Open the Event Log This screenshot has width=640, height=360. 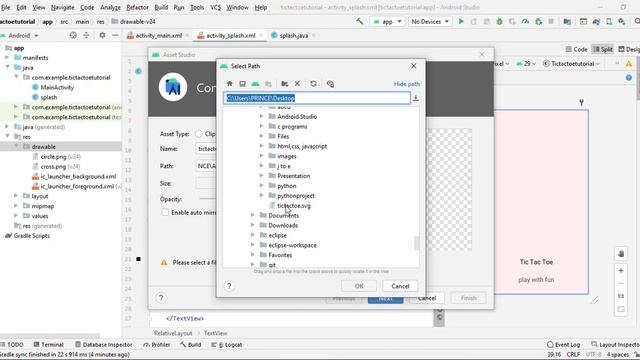(563, 344)
